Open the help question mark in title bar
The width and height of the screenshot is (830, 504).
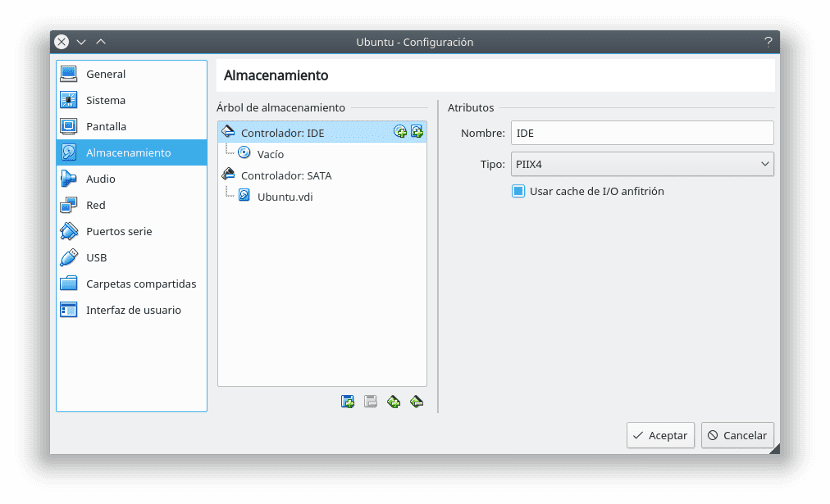(768, 42)
